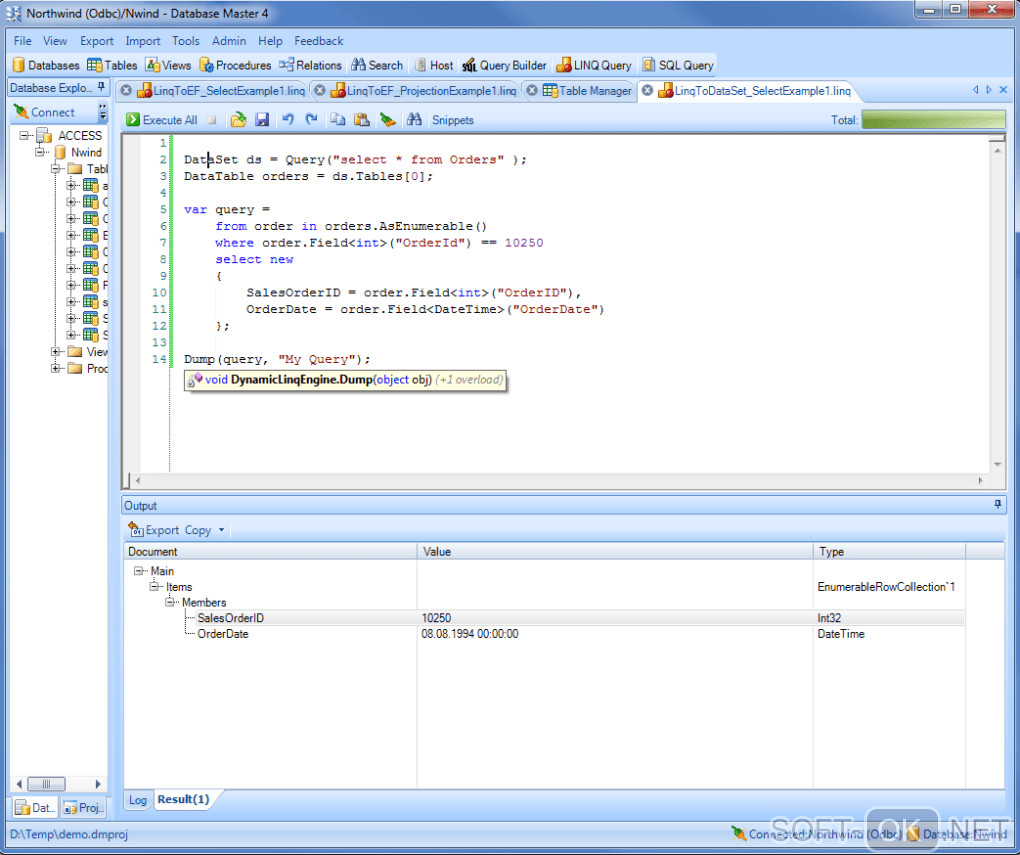Click the Save disk icon

pyautogui.click(x=262, y=120)
